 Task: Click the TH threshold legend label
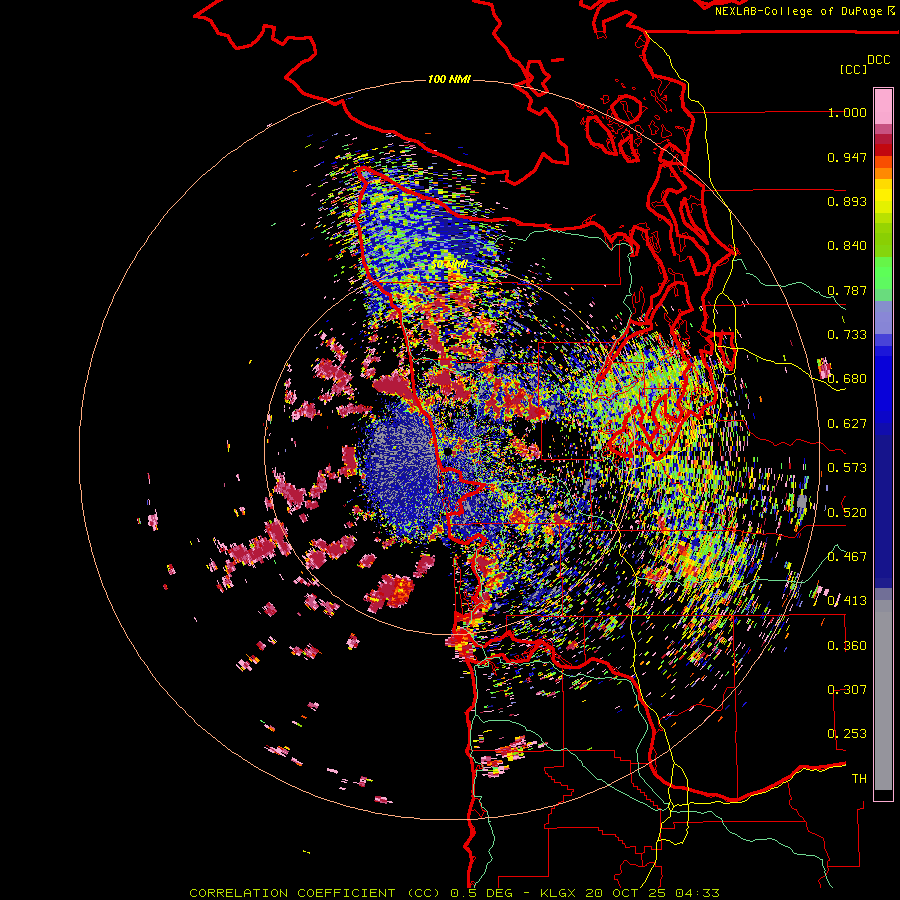[859, 779]
